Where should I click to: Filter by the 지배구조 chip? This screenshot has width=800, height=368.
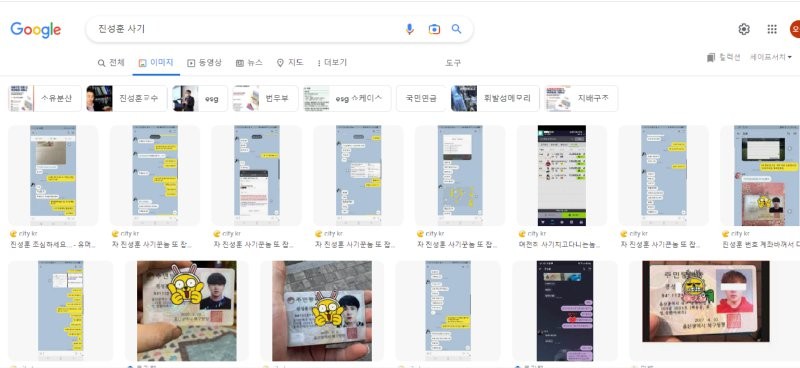click(581, 99)
